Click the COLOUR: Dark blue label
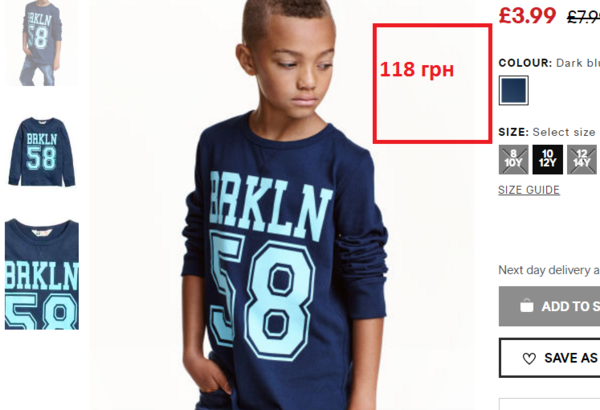The height and width of the screenshot is (410, 600). click(549, 63)
